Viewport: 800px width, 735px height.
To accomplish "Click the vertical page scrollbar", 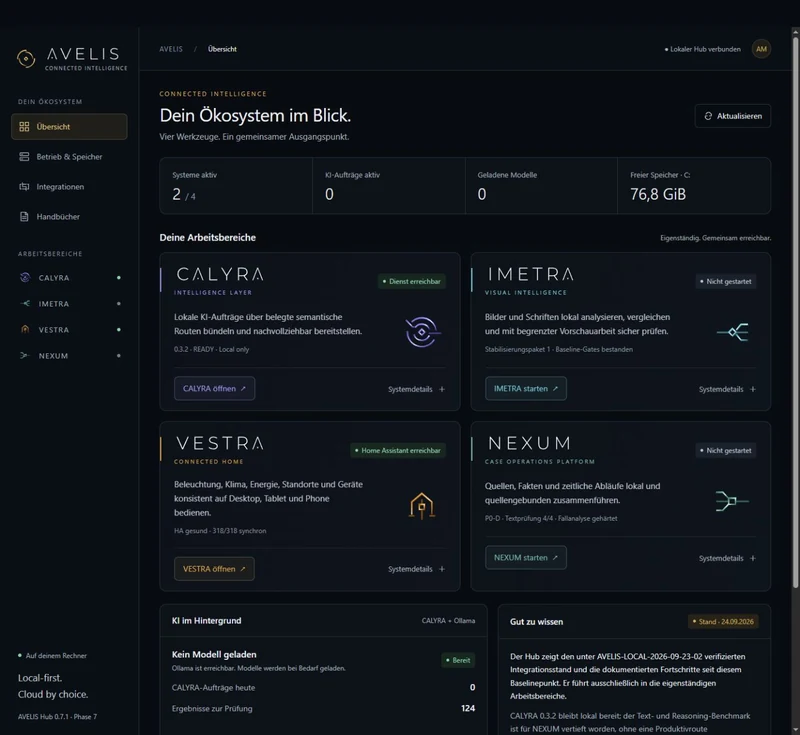I will (x=795, y=311).
